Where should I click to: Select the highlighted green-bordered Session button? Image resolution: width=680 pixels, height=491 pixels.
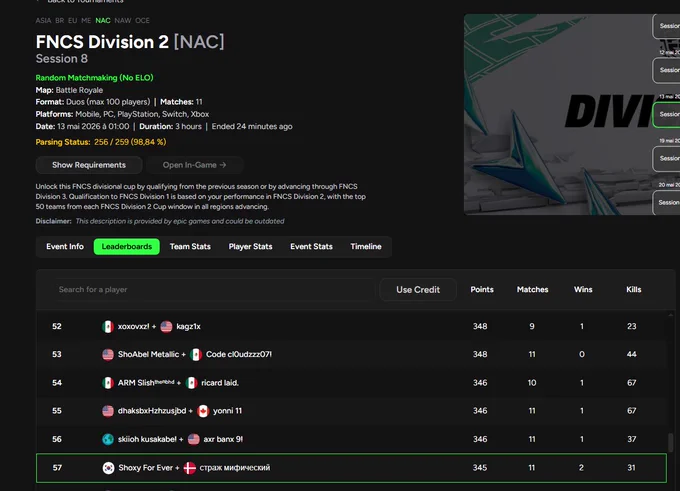point(667,115)
